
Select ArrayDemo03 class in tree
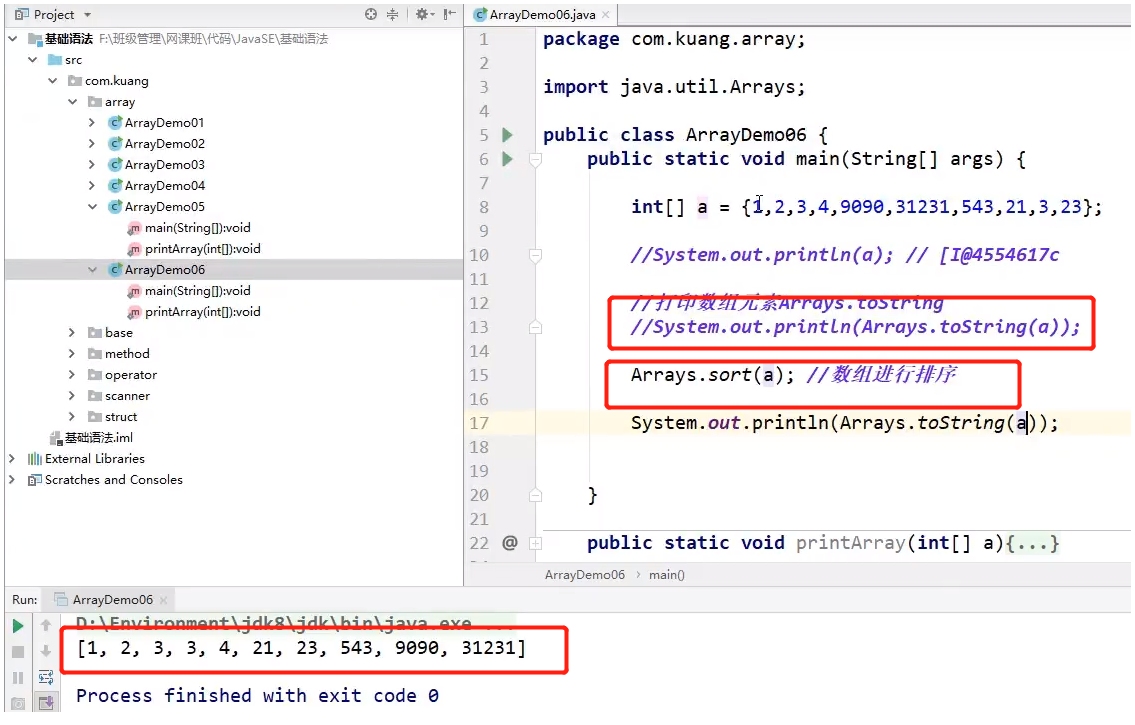point(164,164)
